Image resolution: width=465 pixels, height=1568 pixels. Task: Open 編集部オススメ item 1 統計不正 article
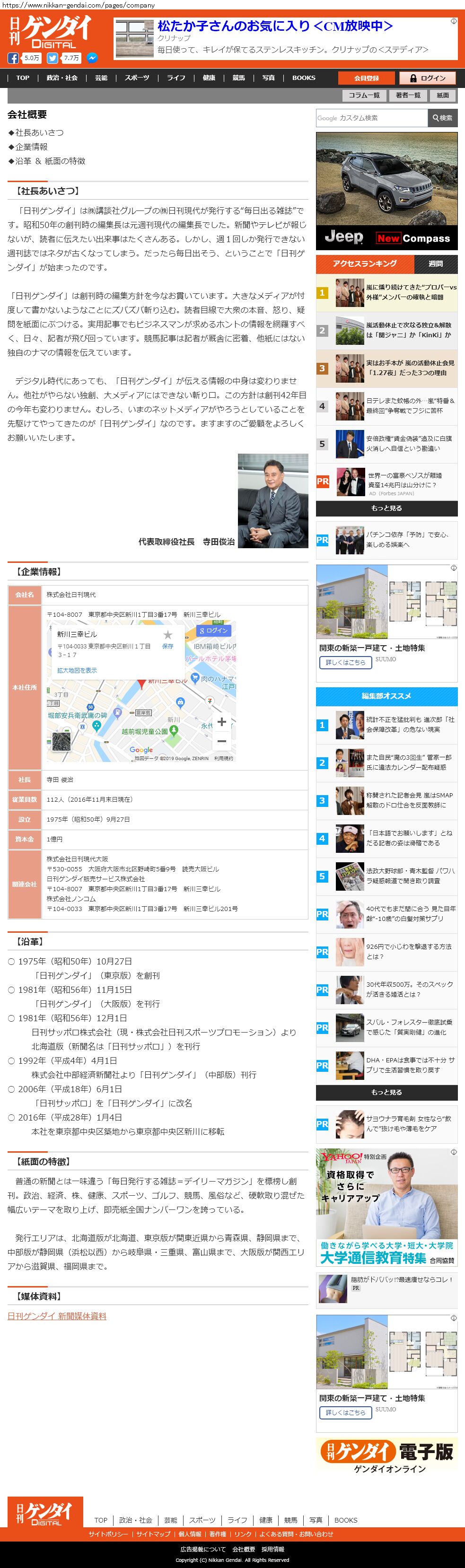pyautogui.click(x=386, y=724)
